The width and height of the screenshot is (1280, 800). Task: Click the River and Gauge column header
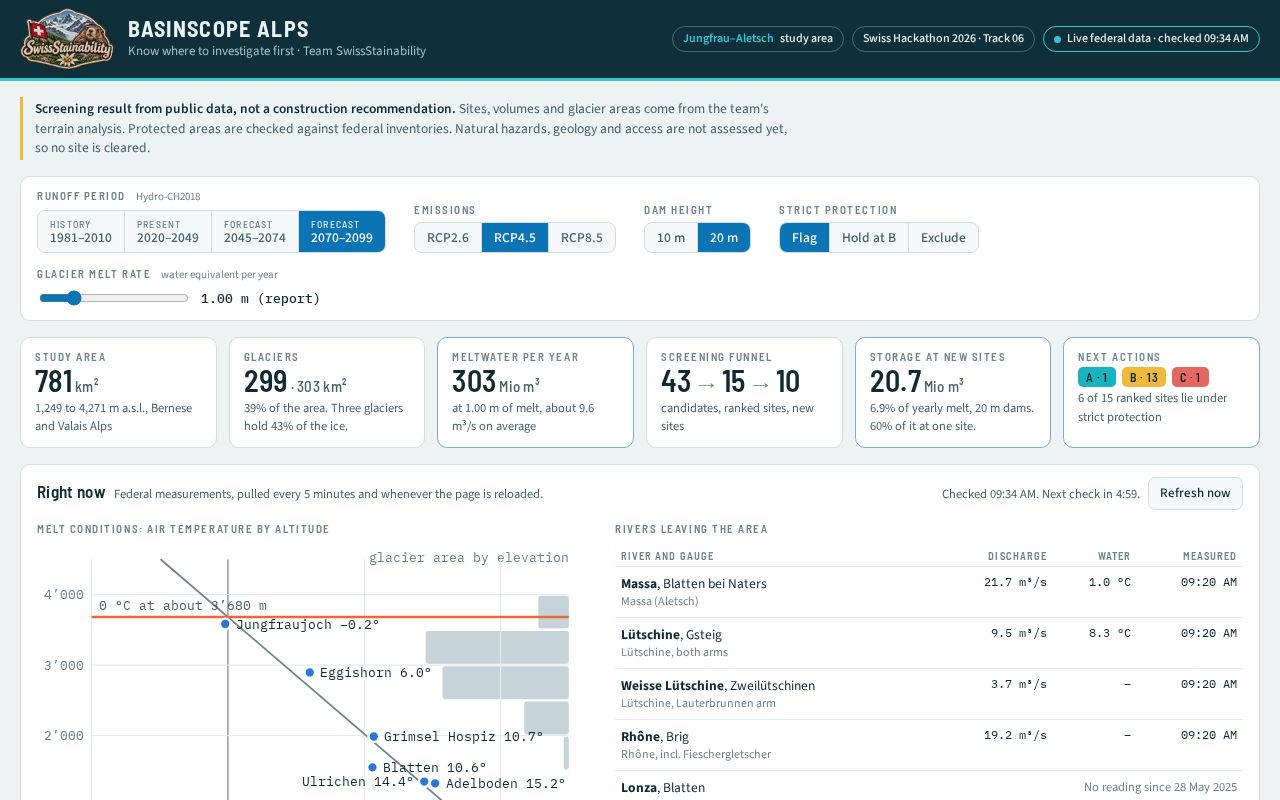[x=667, y=556]
